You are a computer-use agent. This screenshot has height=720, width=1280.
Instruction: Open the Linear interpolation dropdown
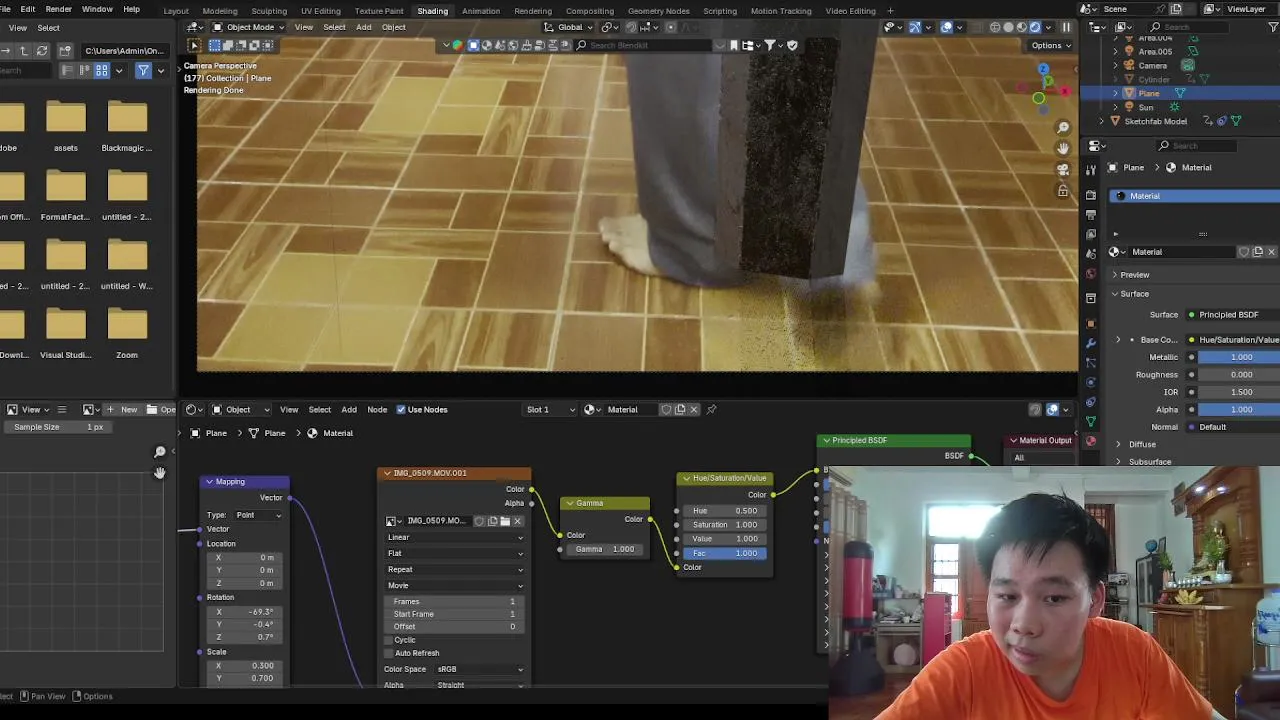pos(455,537)
